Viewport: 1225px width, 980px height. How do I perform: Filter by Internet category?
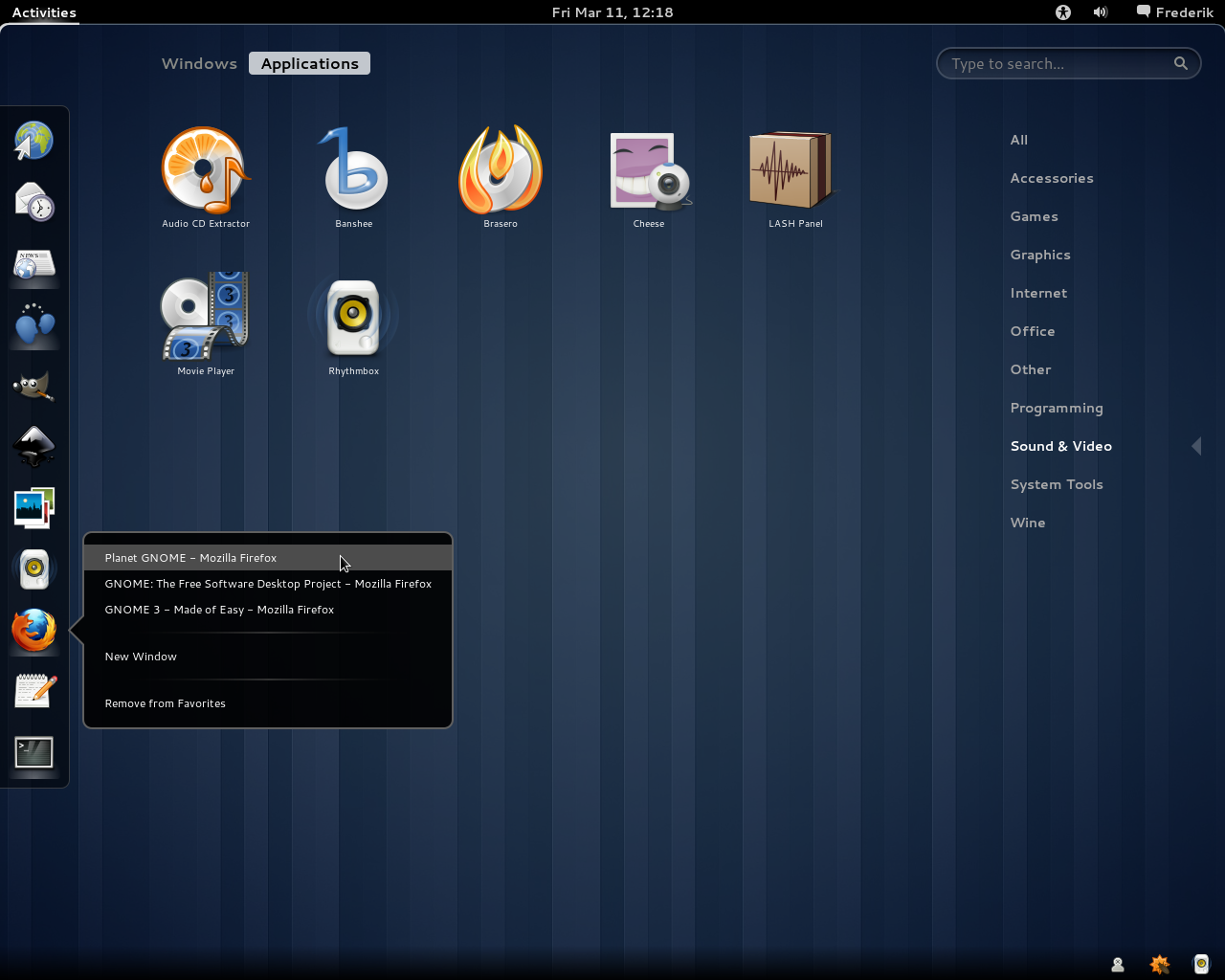(x=1038, y=293)
